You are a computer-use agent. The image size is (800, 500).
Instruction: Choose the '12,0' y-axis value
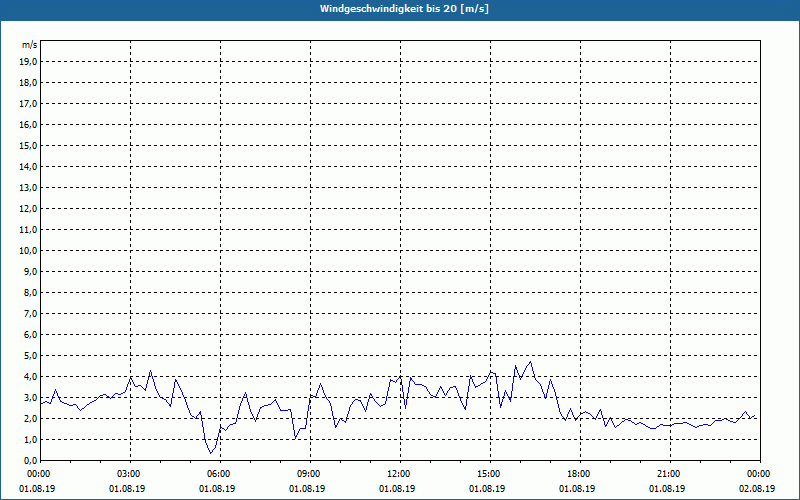click(x=28, y=209)
